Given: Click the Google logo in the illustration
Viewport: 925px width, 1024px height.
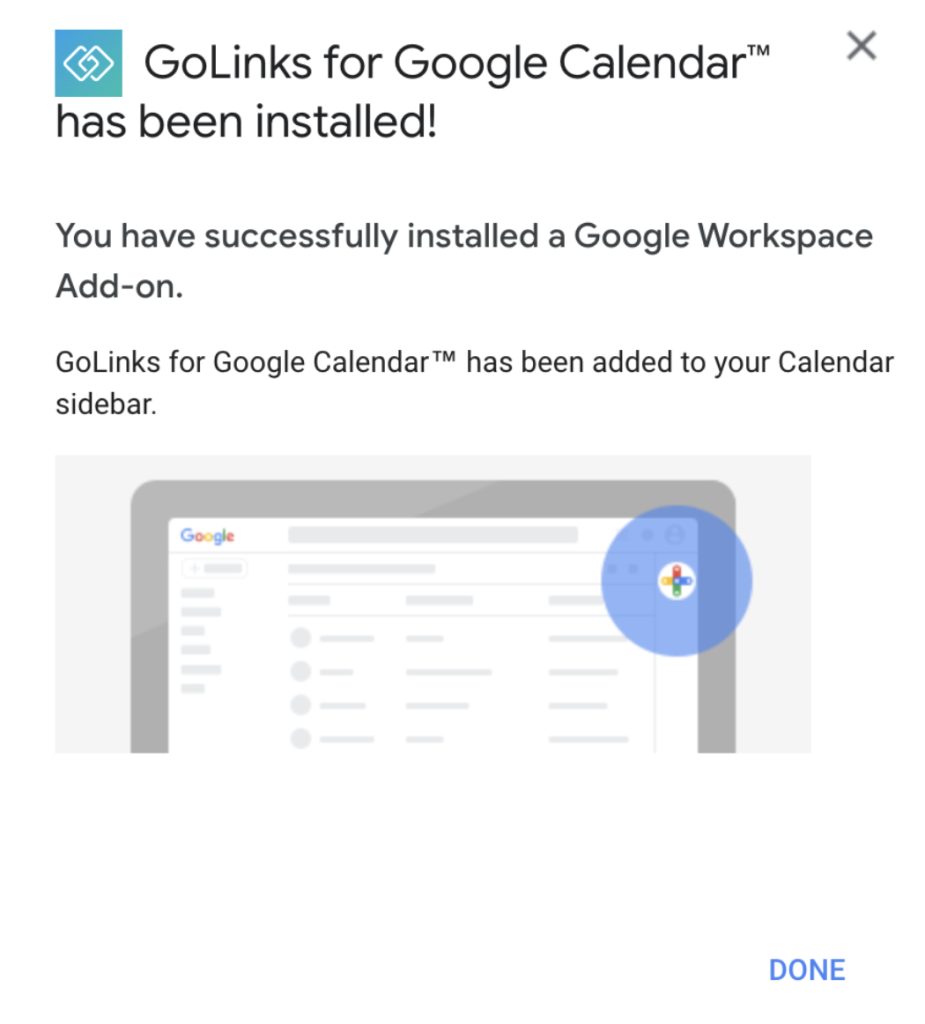Looking at the screenshot, I should [206, 535].
